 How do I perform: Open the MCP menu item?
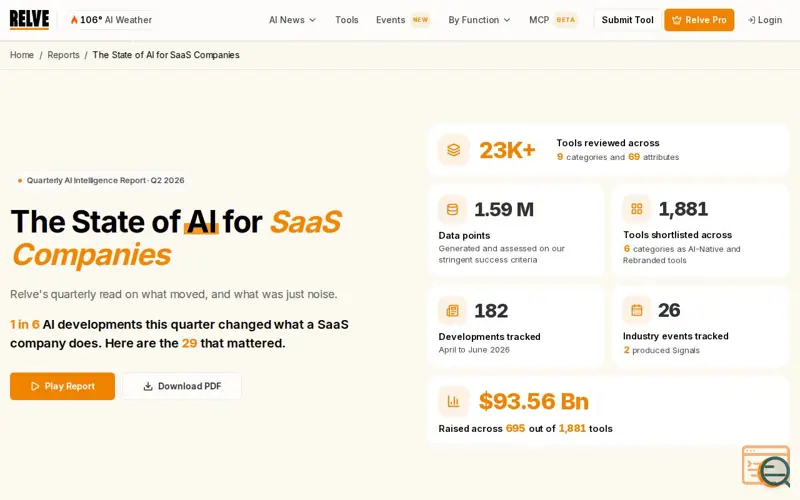tap(539, 20)
